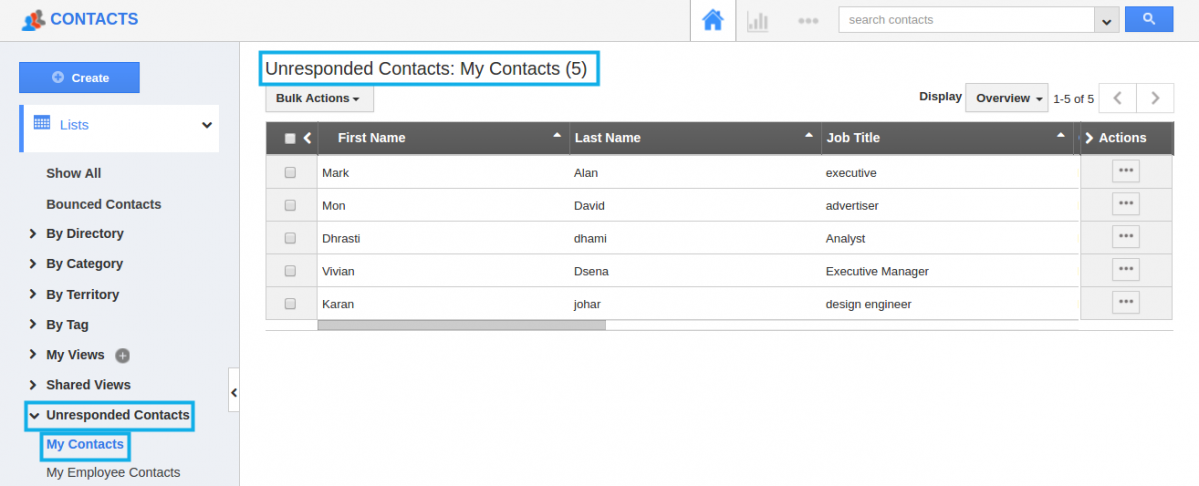Click the first name cell Dhrasti

point(341,238)
